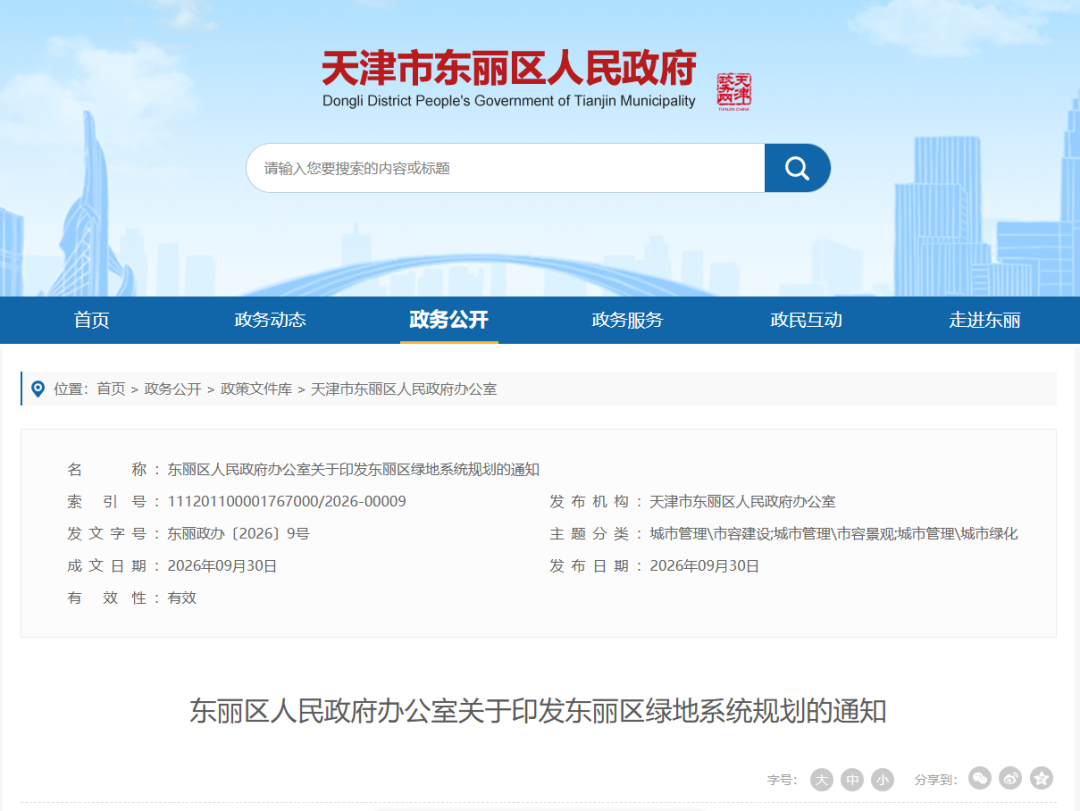
Task: Click the 发布日期 value 2026年09月30日
Action: tap(704, 566)
